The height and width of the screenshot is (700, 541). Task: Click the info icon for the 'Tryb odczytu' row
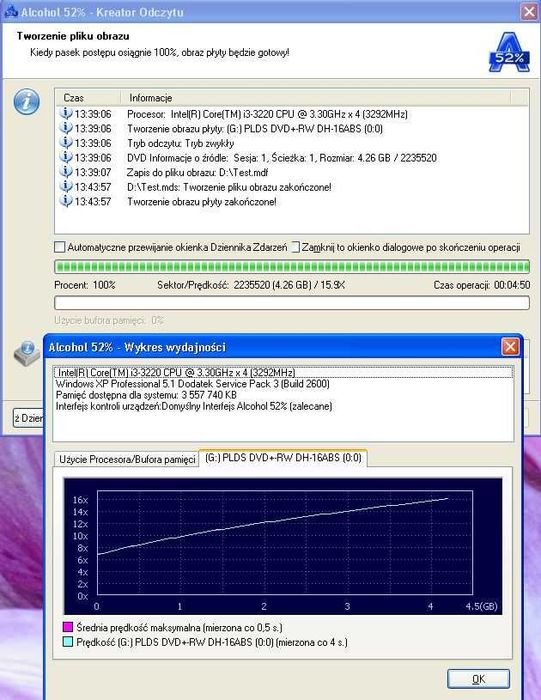[x=66, y=143]
